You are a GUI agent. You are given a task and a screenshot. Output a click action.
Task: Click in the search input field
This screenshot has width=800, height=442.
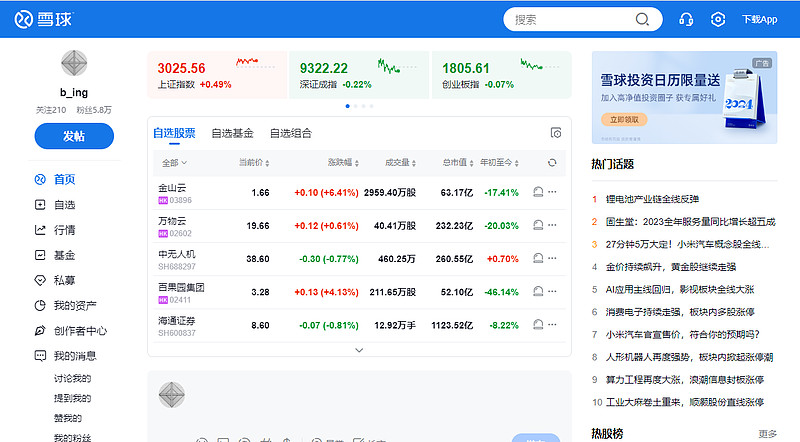click(x=571, y=19)
